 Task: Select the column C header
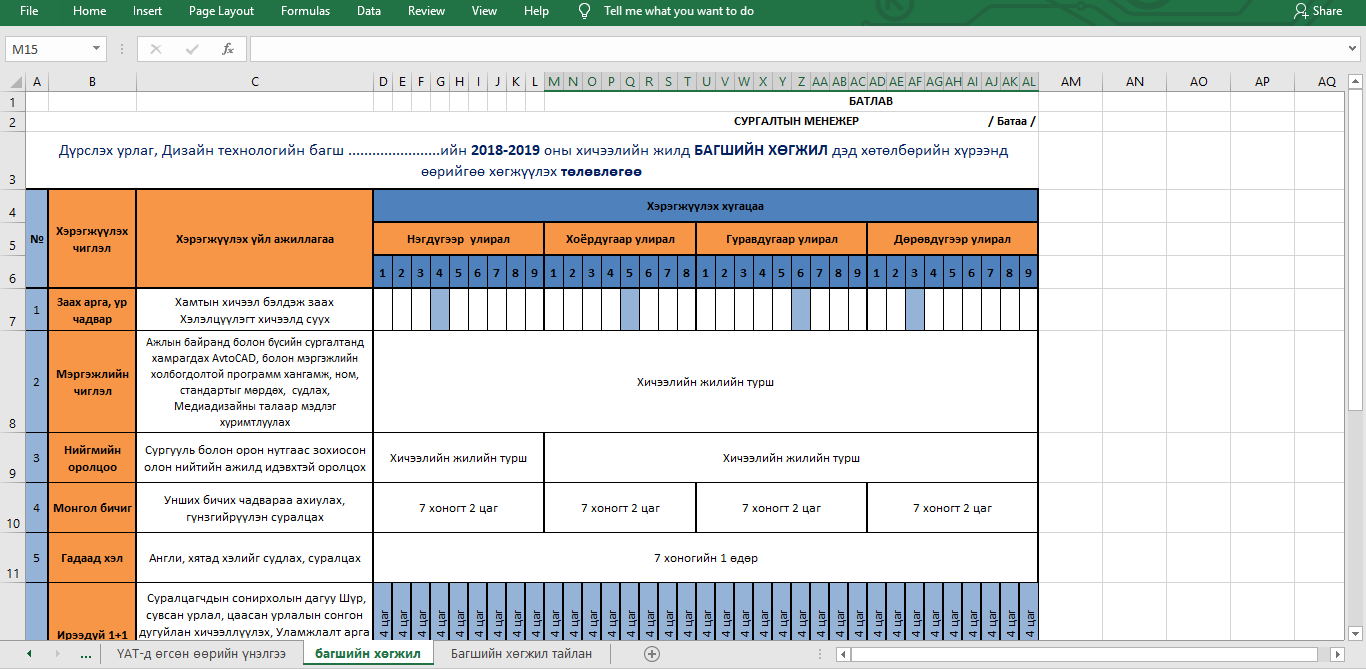click(x=255, y=82)
